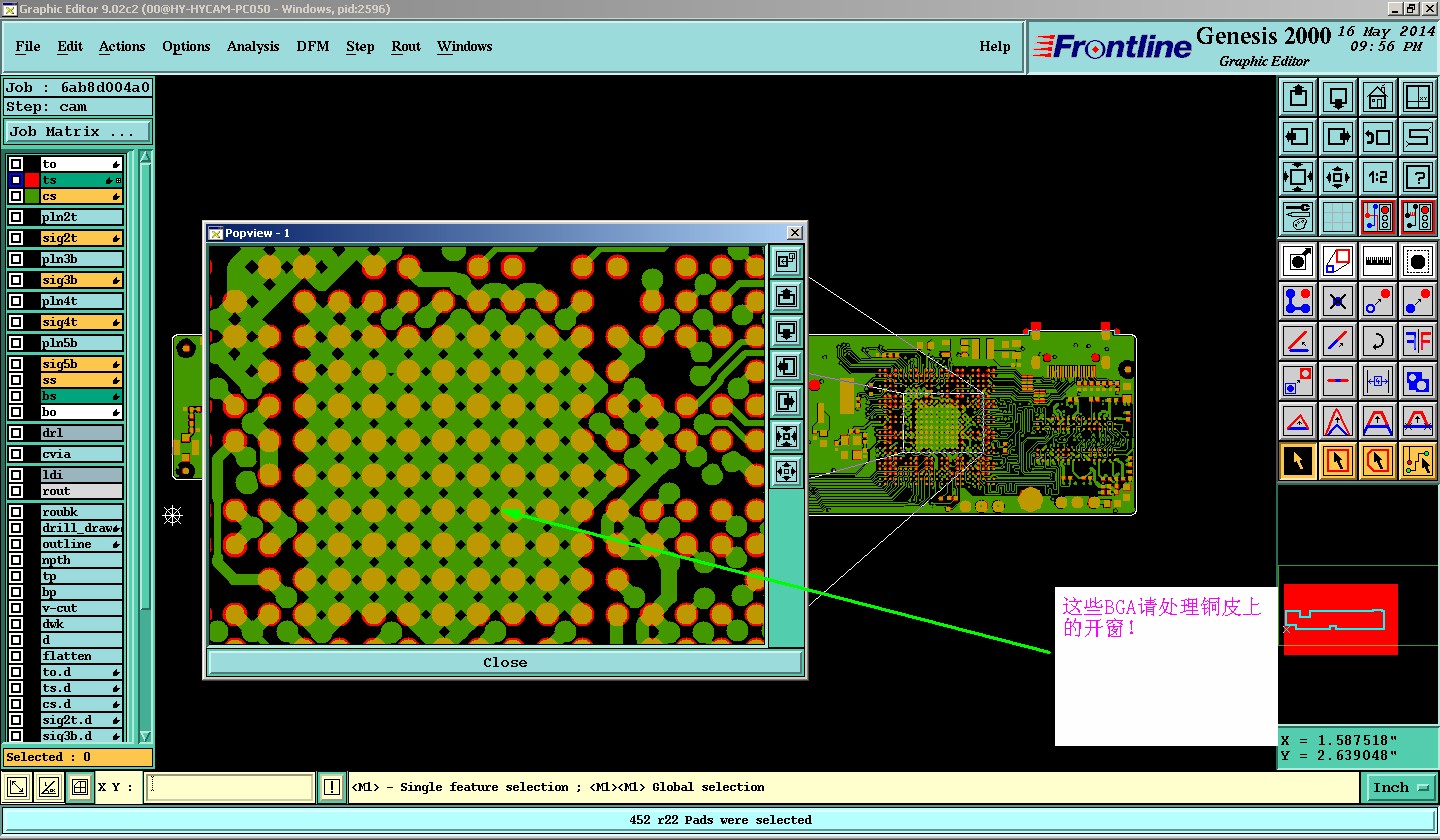Click Popview pan up icon
1440x840 pixels.
[786, 297]
